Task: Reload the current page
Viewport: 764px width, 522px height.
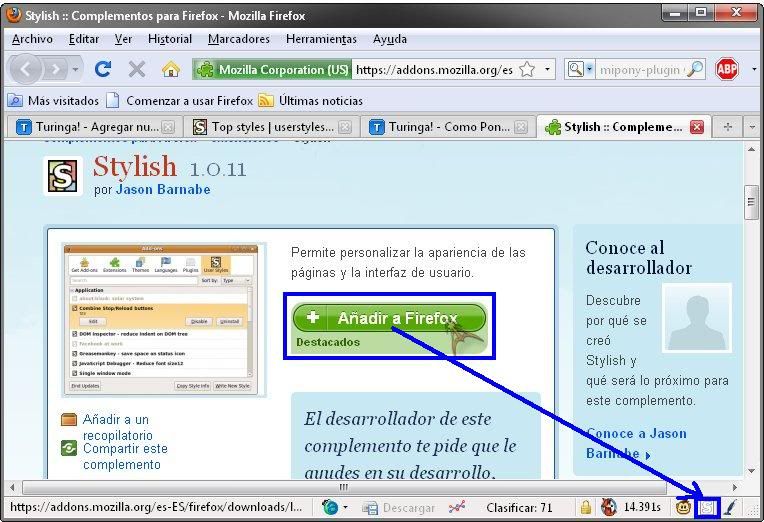Action: (103, 69)
